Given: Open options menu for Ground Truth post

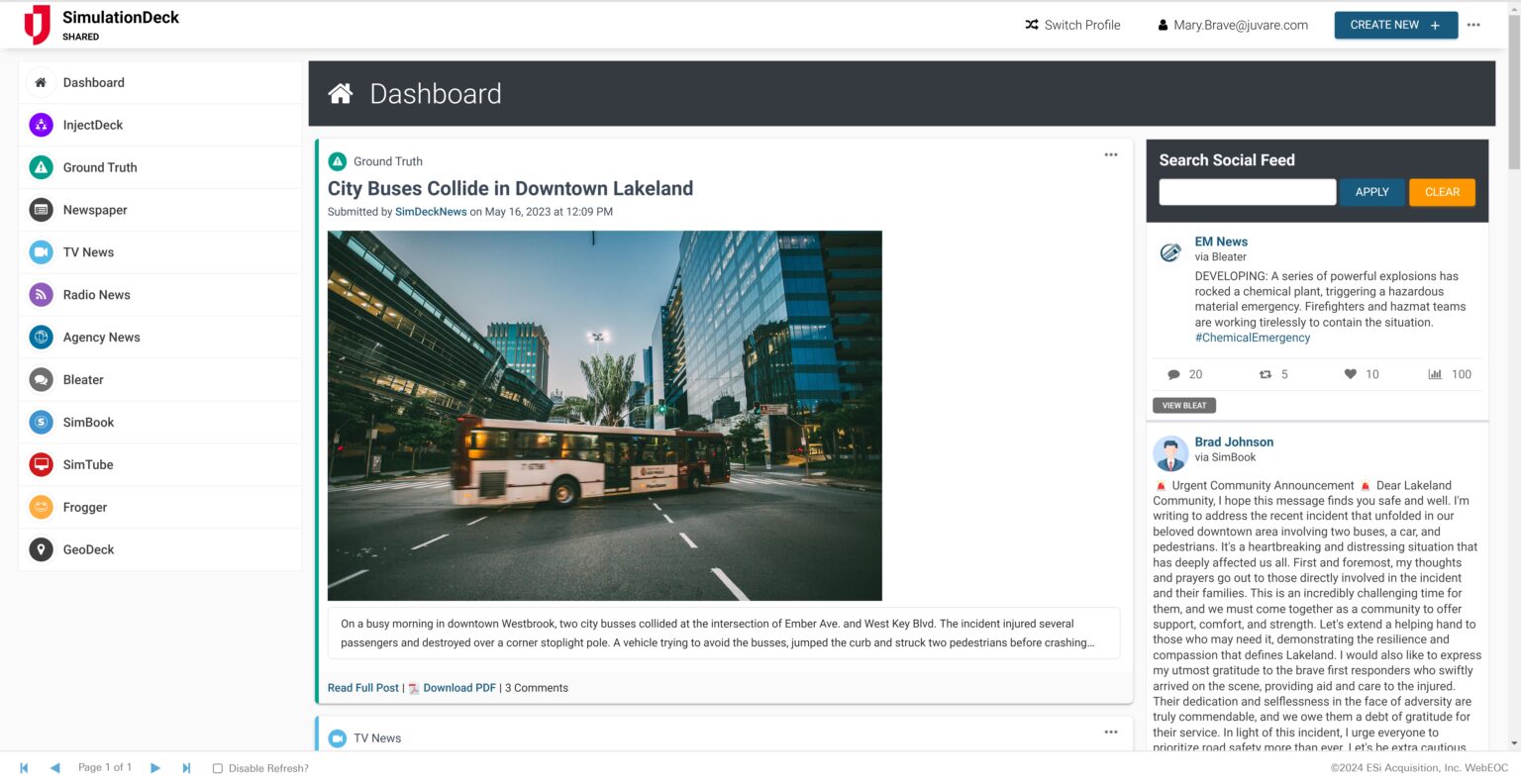Looking at the screenshot, I should pos(1111,154).
